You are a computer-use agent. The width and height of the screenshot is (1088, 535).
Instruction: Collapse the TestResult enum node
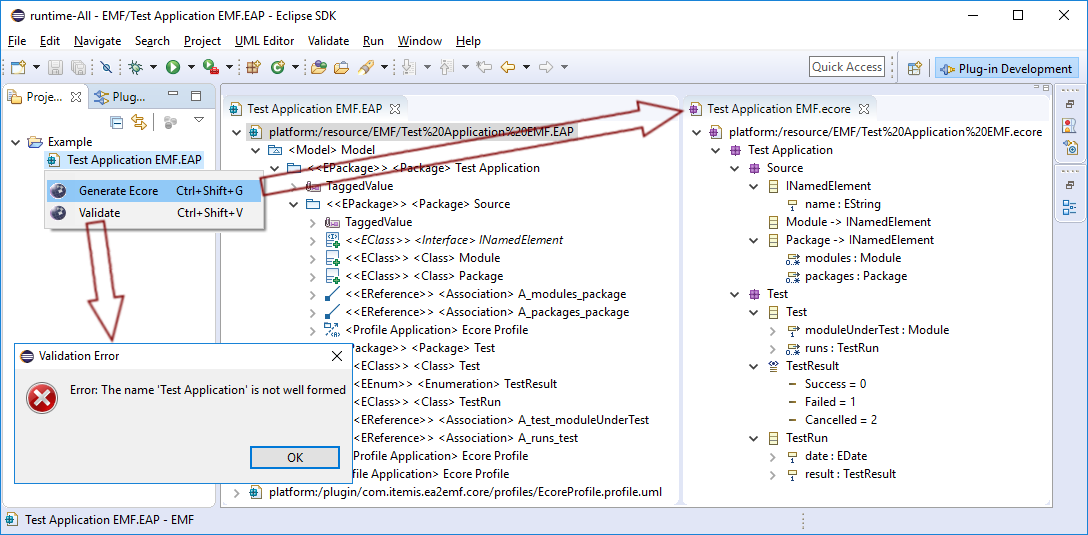(754, 366)
